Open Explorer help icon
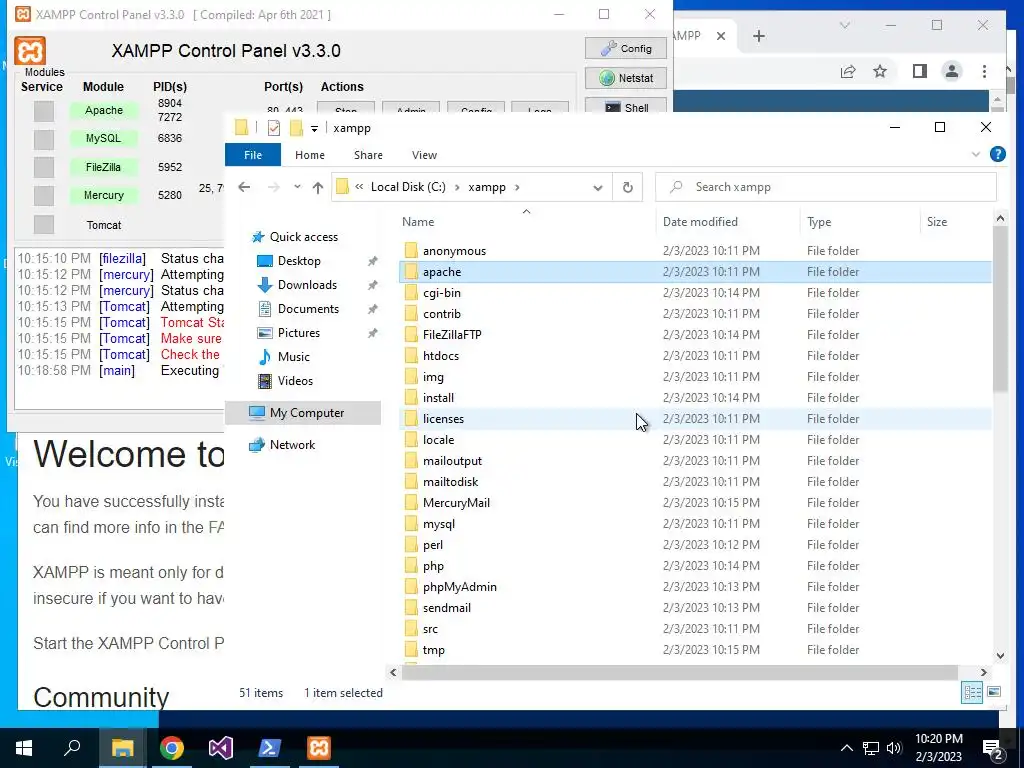The height and width of the screenshot is (768, 1024). coord(997,154)
